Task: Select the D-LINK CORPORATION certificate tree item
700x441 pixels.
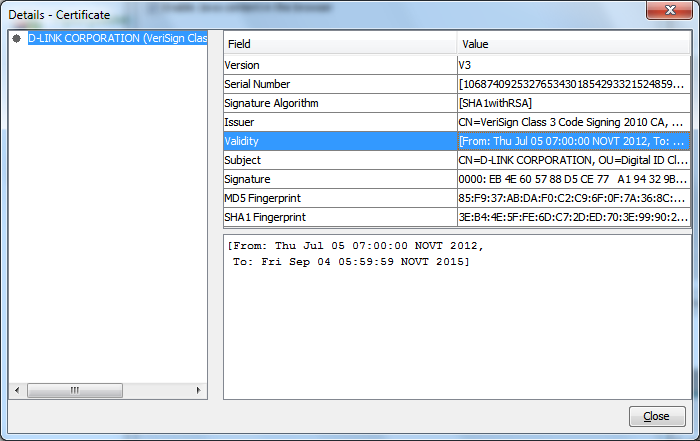Action: (116, 38)
